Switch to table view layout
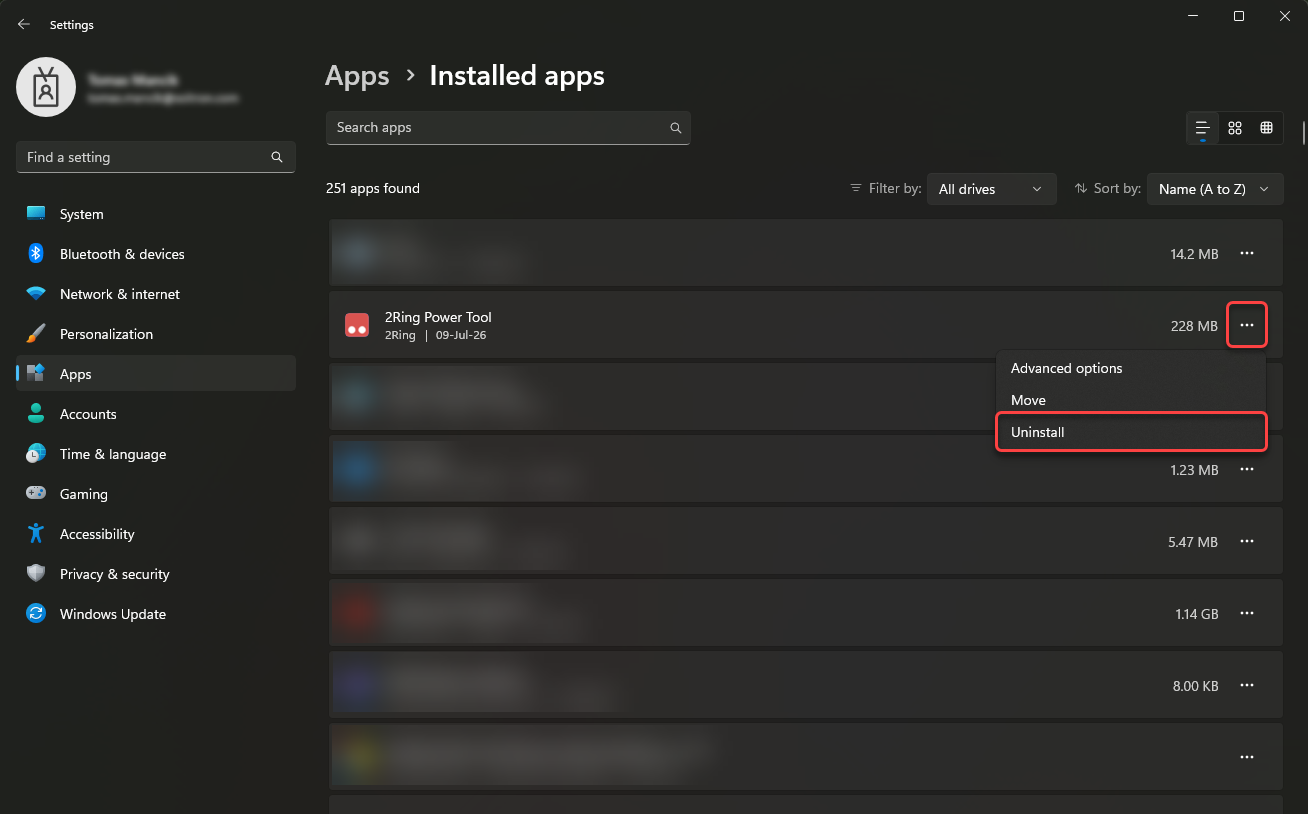 pos(1266,128)
